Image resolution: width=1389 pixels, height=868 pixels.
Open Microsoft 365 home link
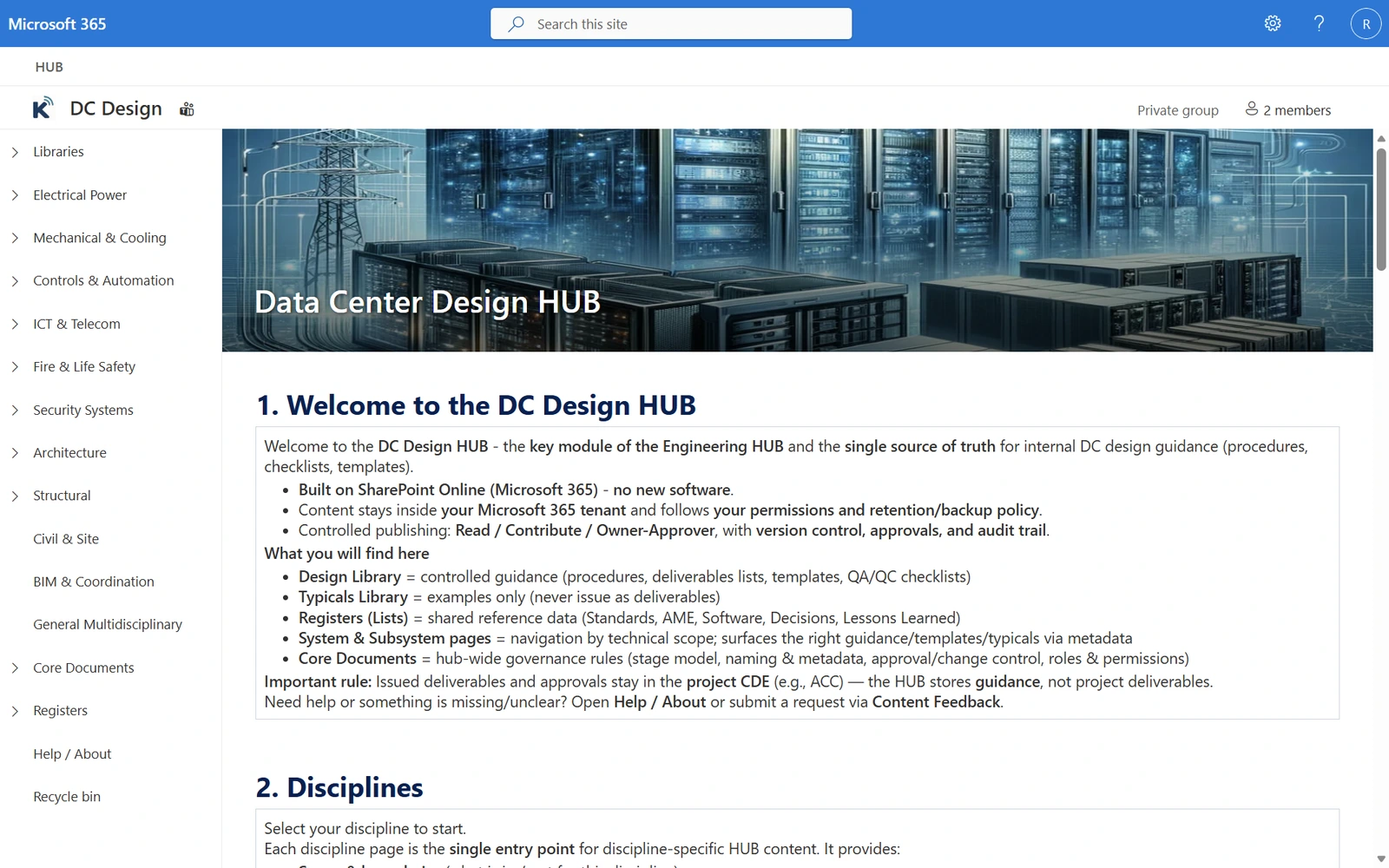pos(56,23)
